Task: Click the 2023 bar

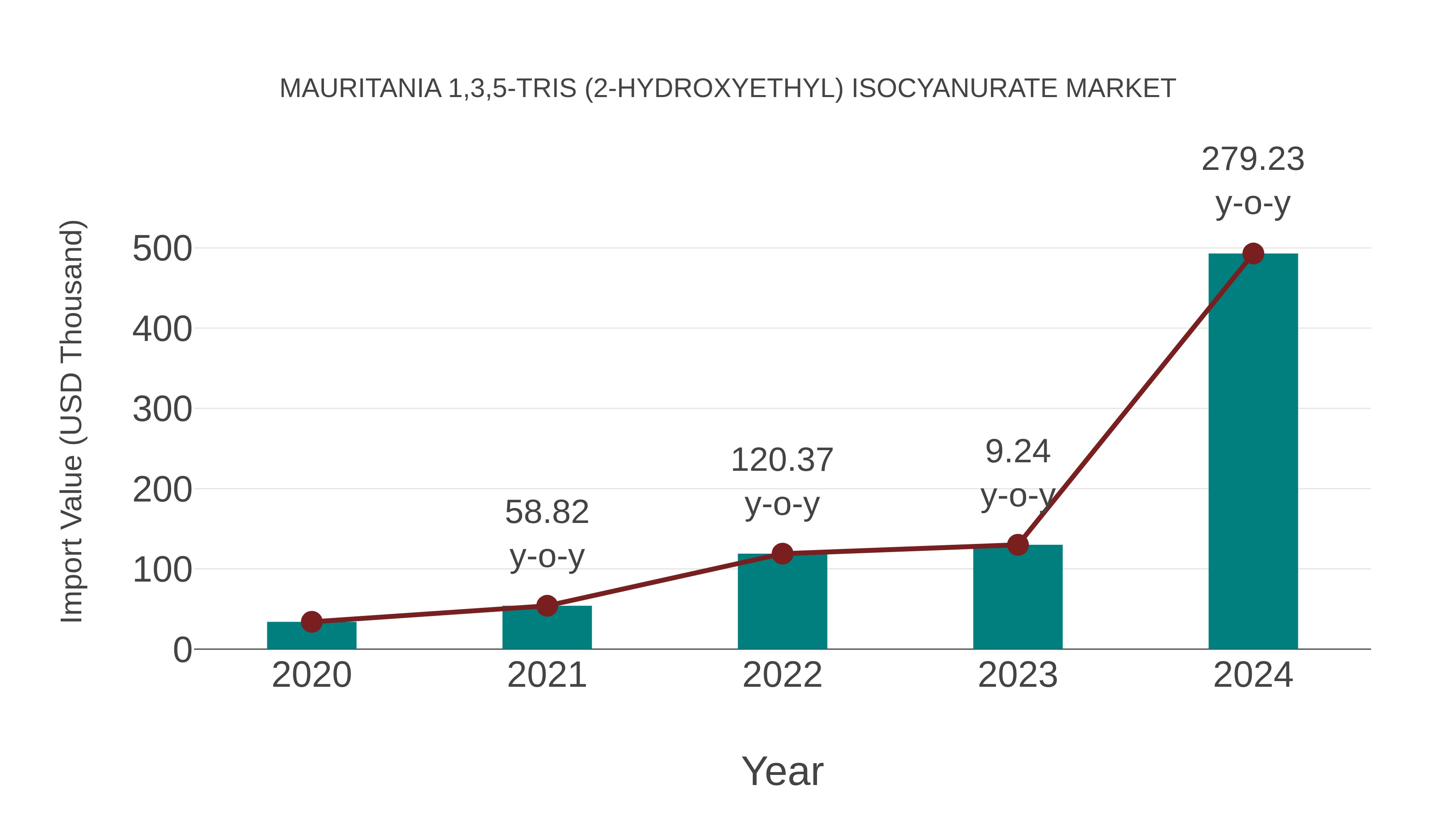Action: pos(1018,597)
